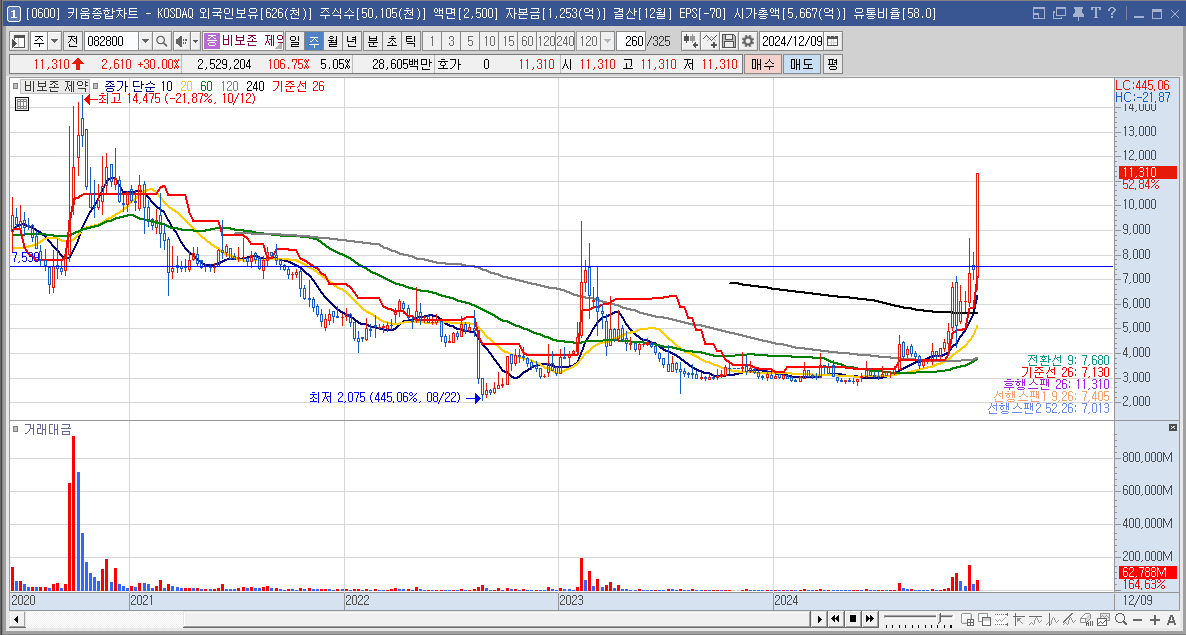Select daily period 일 button
Screen dimensions: 1186x635
(295, 42)
